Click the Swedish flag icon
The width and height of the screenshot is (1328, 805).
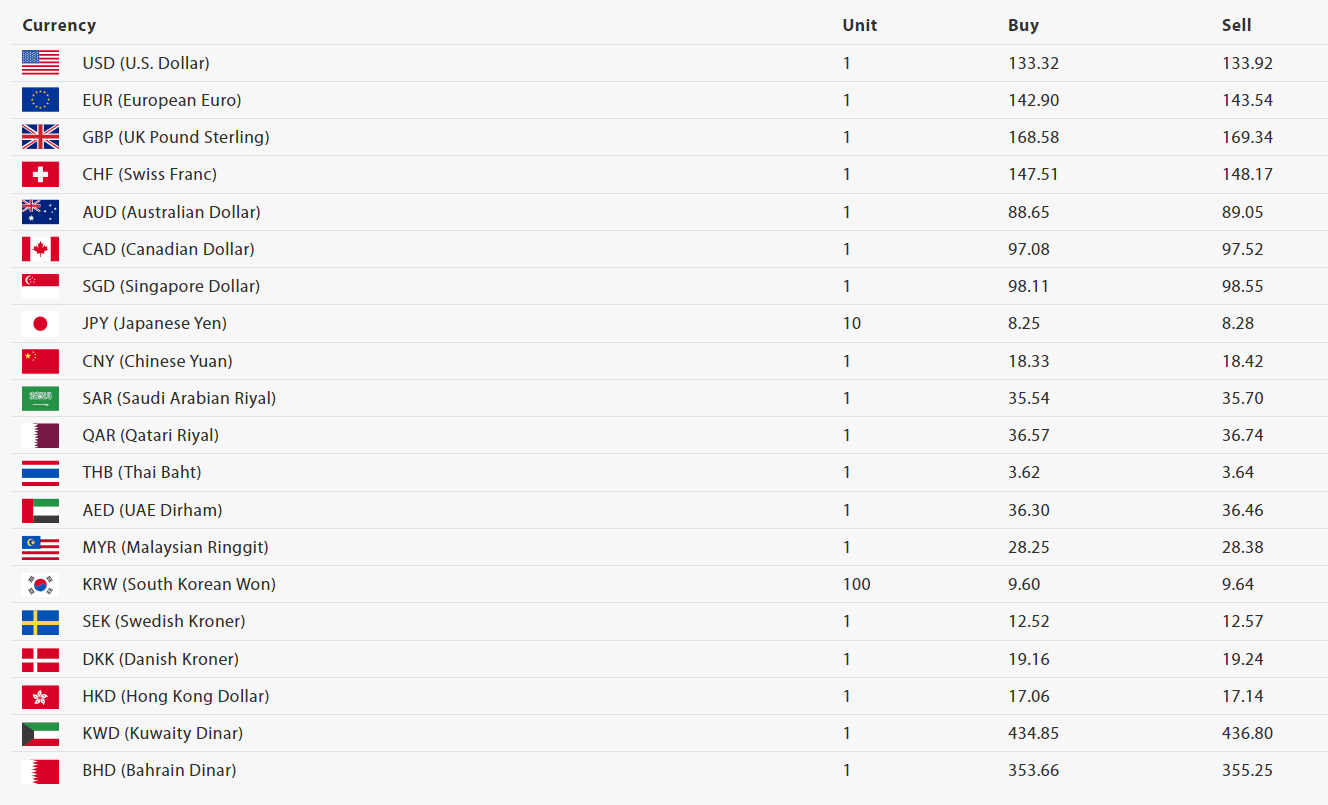(x=40, y=621)
